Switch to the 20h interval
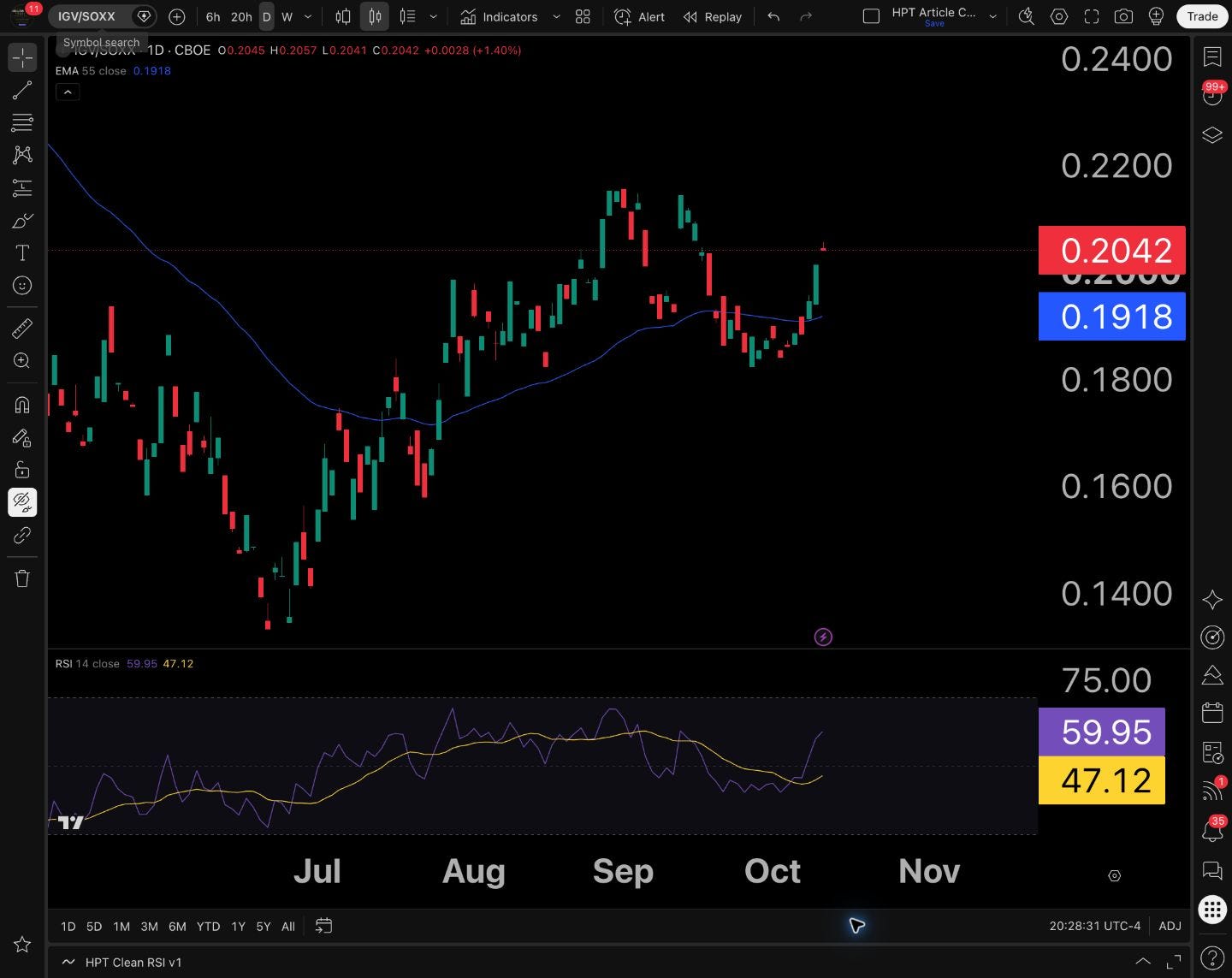1232x978 pixels. tap(241, 16)
